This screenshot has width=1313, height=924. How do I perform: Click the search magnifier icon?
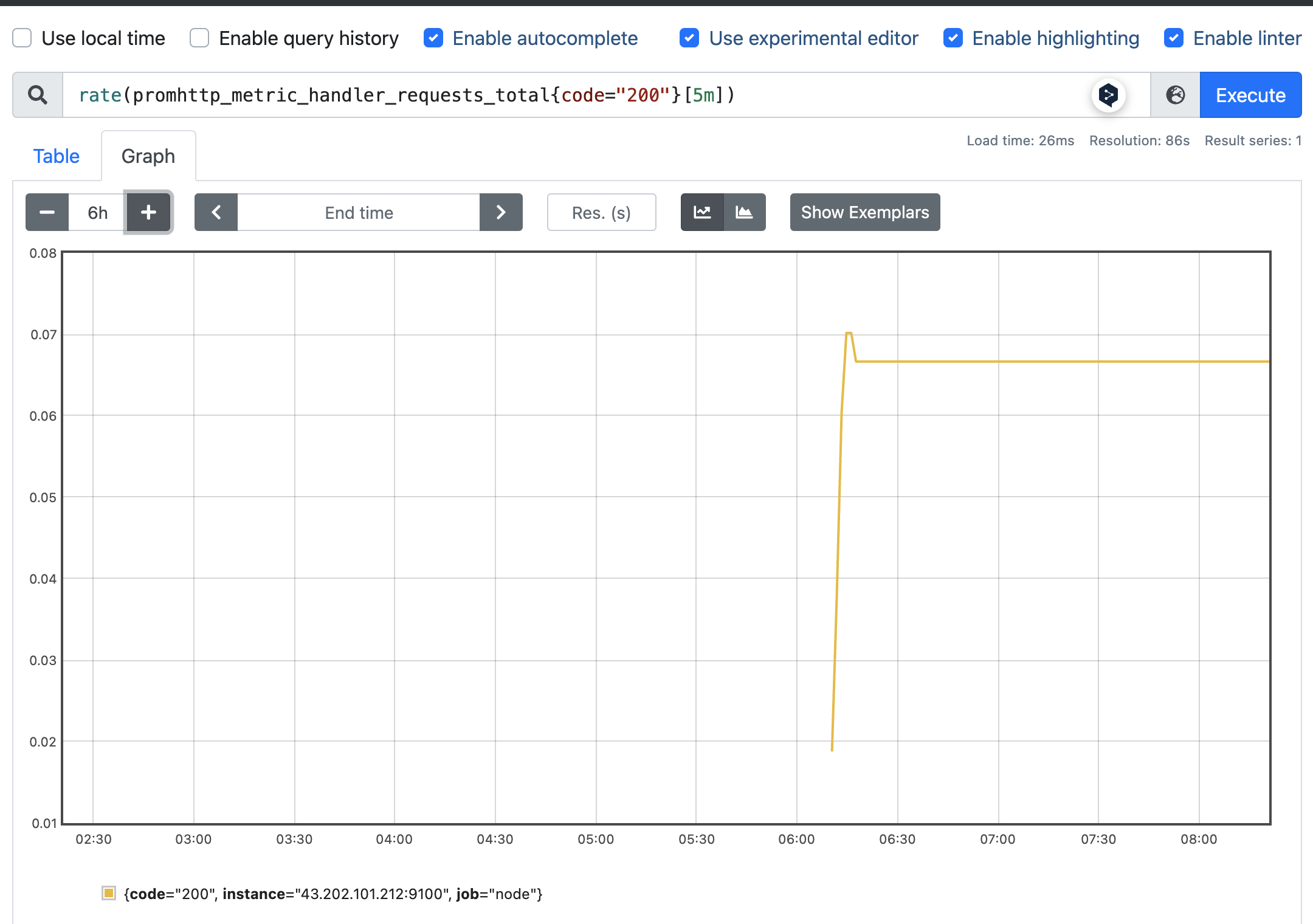click(38, 95)
